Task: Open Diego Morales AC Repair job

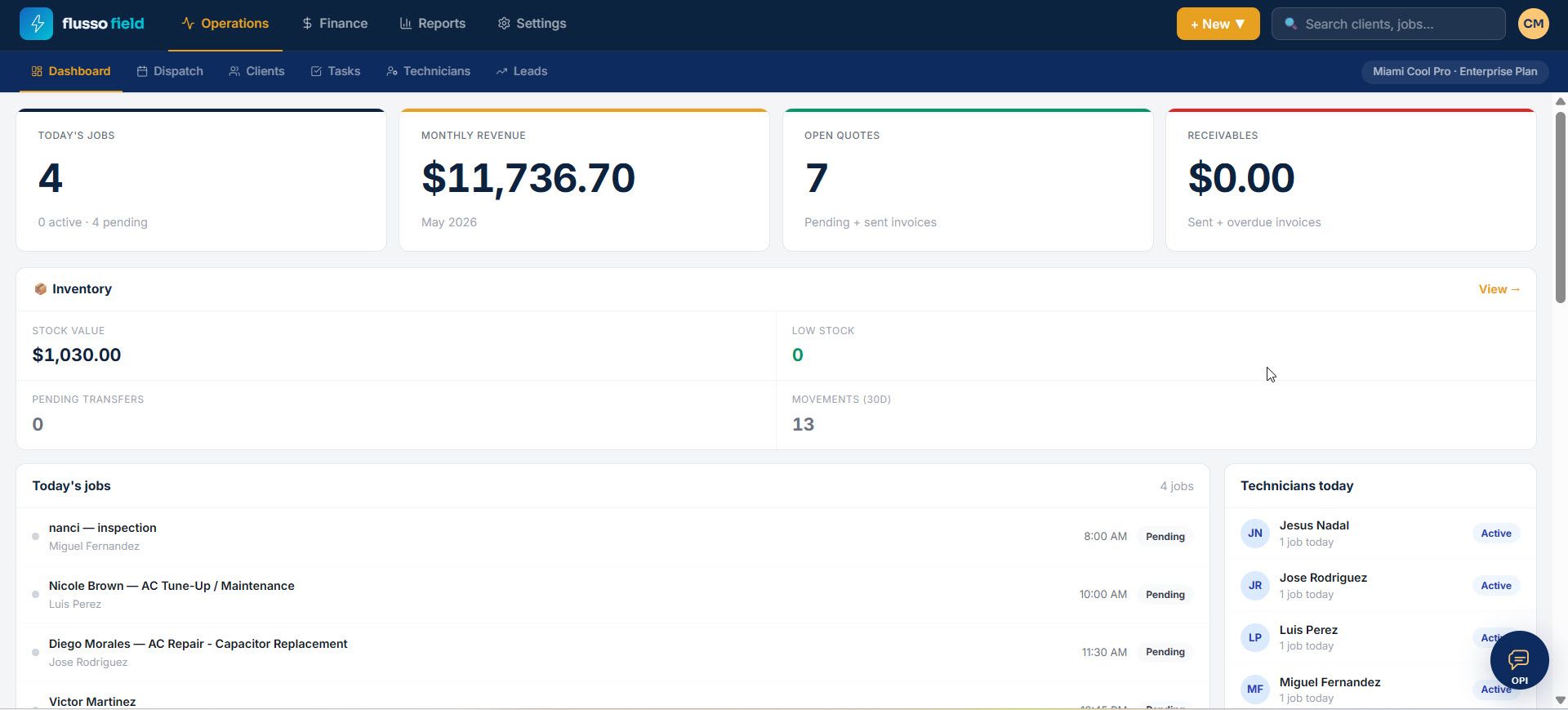Action: pyautogui.click(x=612, y=653)
